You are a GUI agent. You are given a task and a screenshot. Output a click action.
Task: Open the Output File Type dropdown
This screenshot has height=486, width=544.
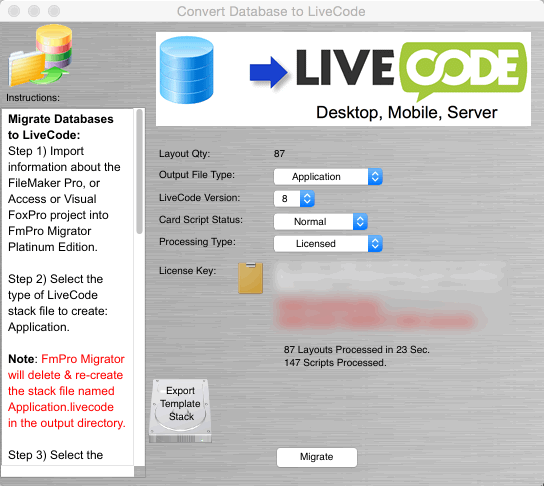tap(328, 177)
